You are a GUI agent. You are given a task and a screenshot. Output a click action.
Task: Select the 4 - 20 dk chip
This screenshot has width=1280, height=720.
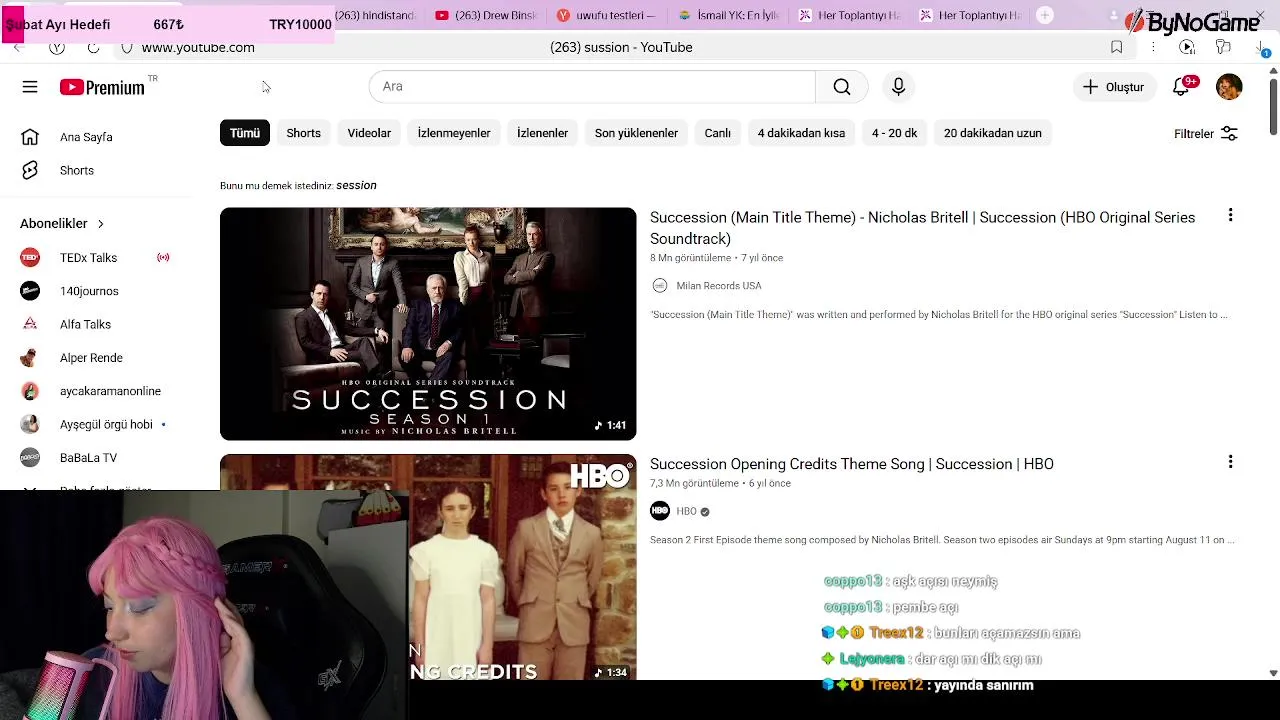click(x=894, y=133)
